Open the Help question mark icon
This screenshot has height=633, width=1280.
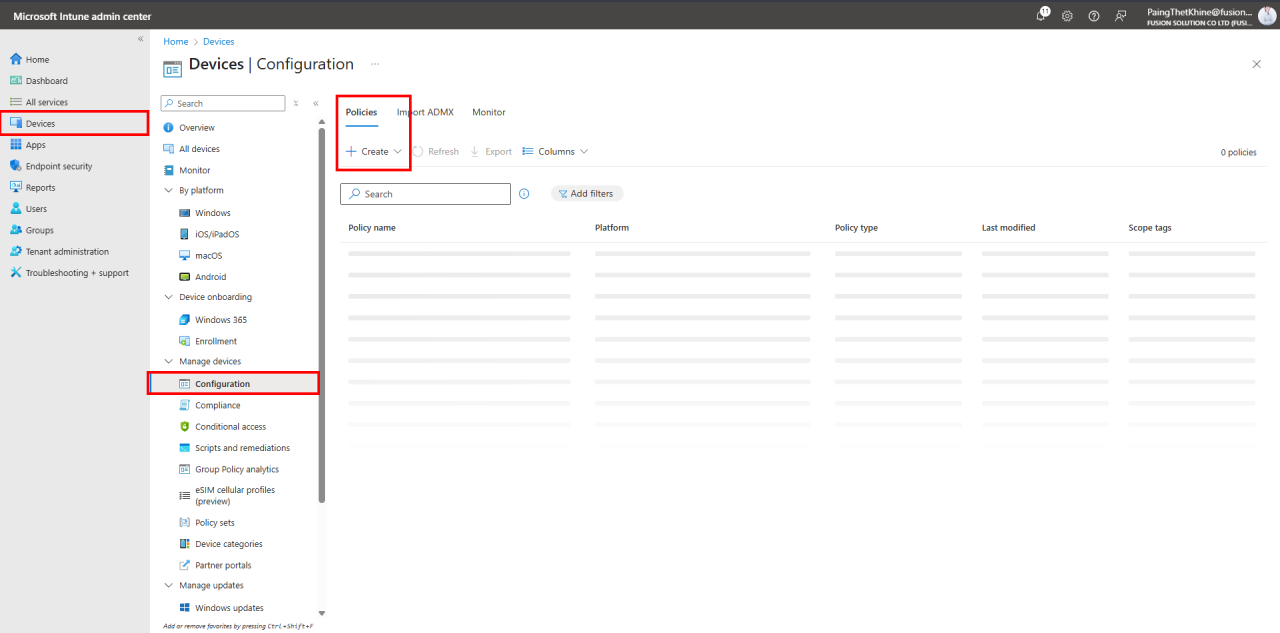click(1094, 15)
